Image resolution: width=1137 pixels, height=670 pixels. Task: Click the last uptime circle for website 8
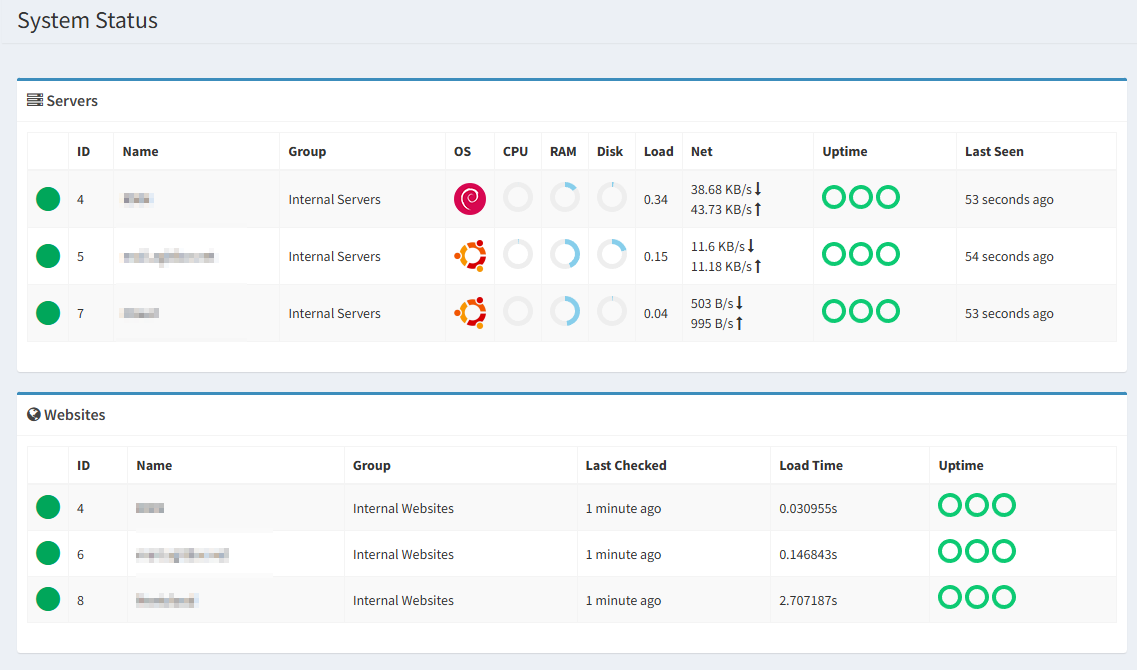[1004, 597]
